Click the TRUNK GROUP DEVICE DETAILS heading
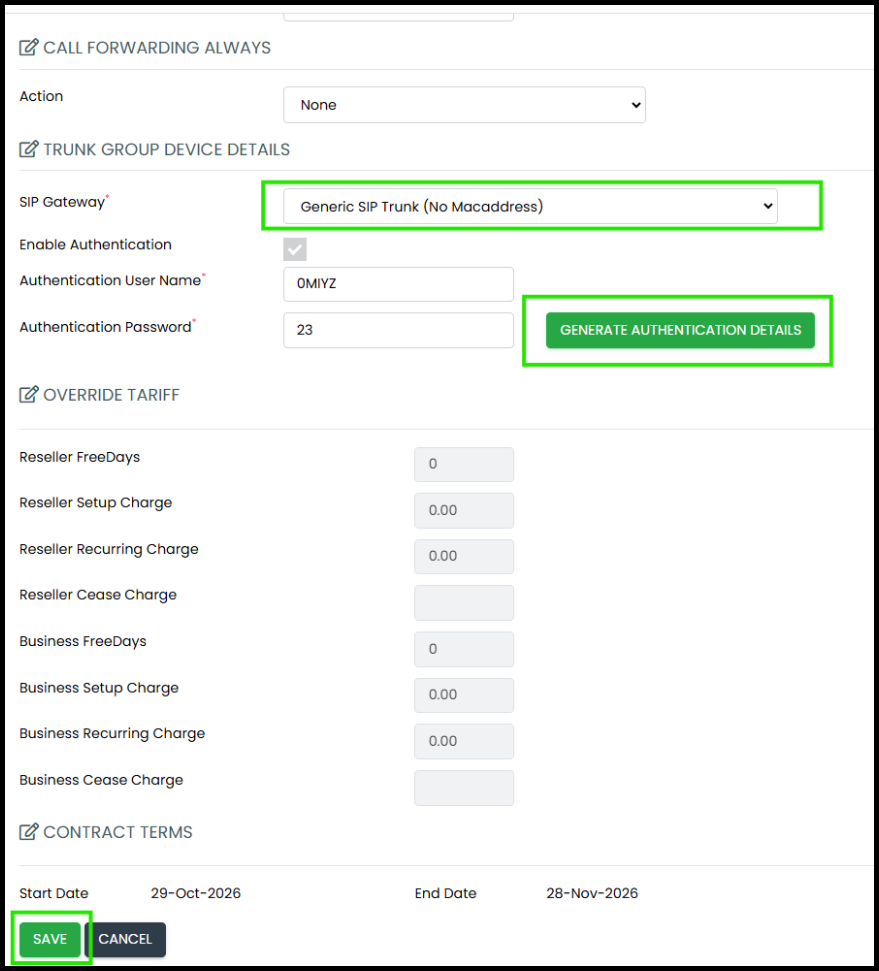The width and height of the screenshot is (879, 971). click(x=167, y=149)
